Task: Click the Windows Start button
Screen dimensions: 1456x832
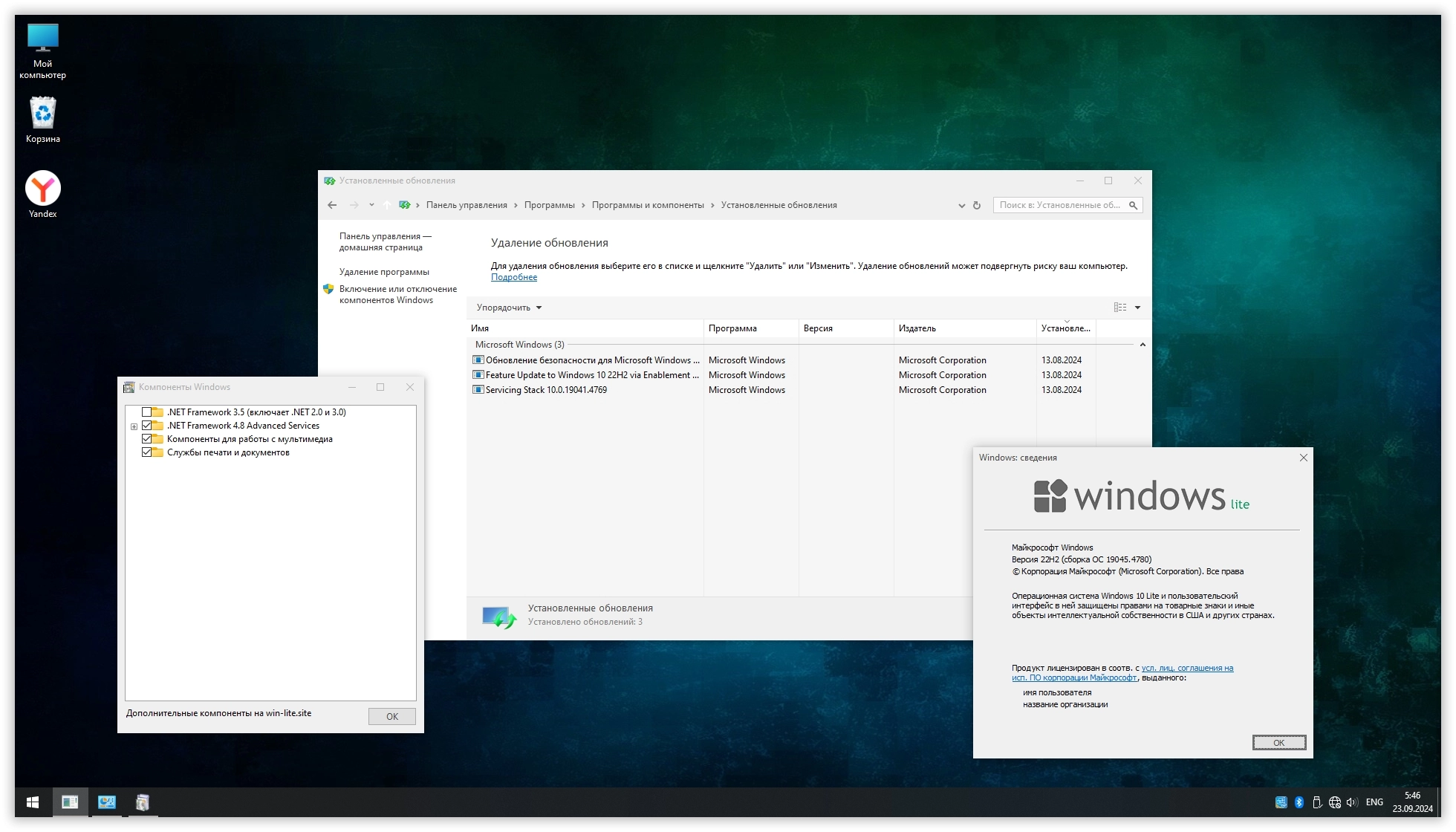Action: [33, 802]
